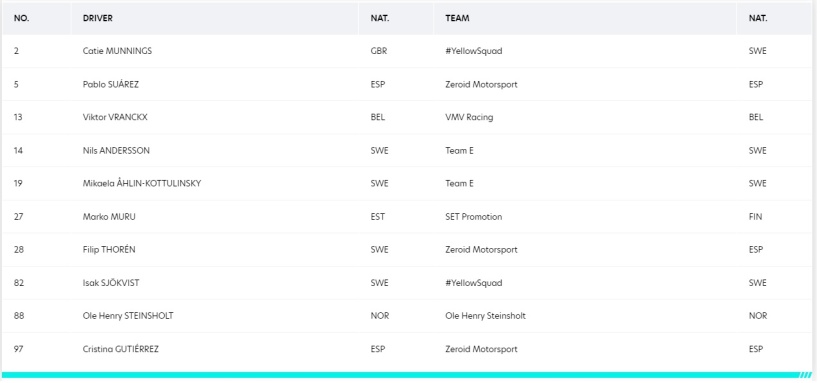The height and width of the screenshot is (383, 820).
Task: Click the TEAM column header
Action: pyautogui.click(x=457, y=18)
